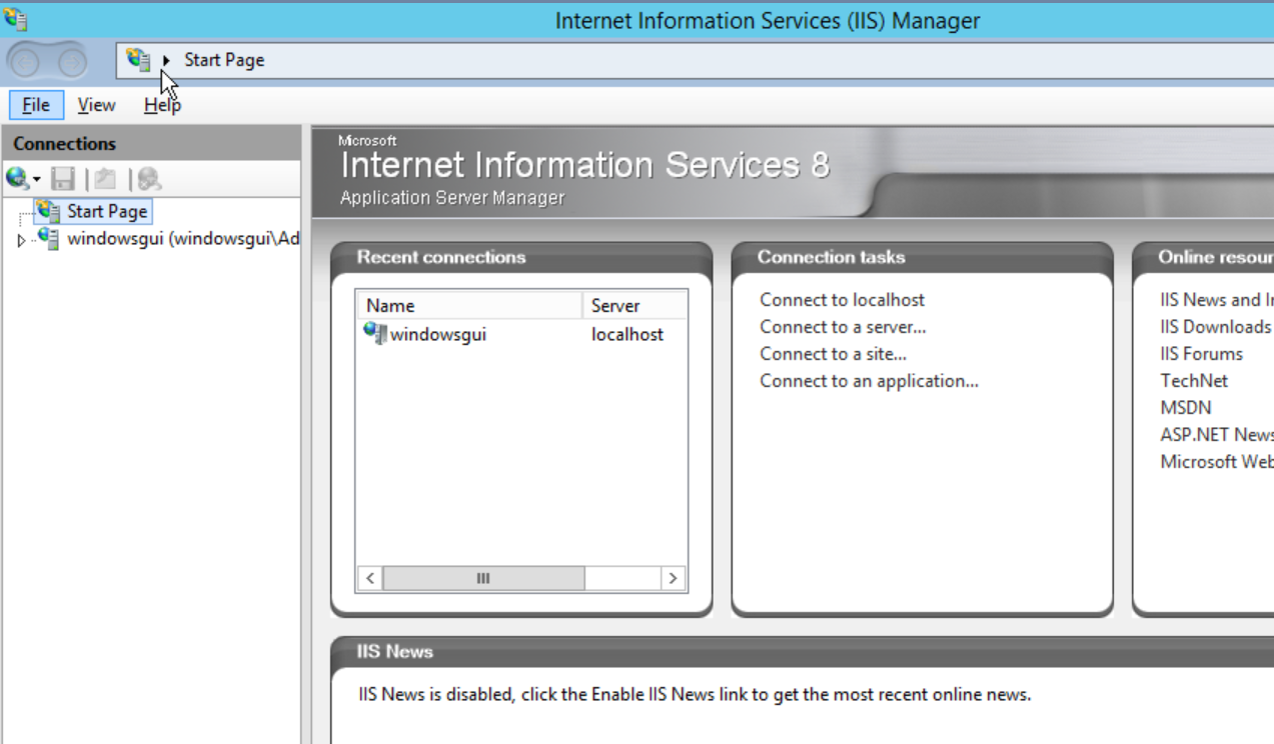This screenshot has width=1274, height=744.
Task: Click the Start Page text in address bar
Action: 224,60
